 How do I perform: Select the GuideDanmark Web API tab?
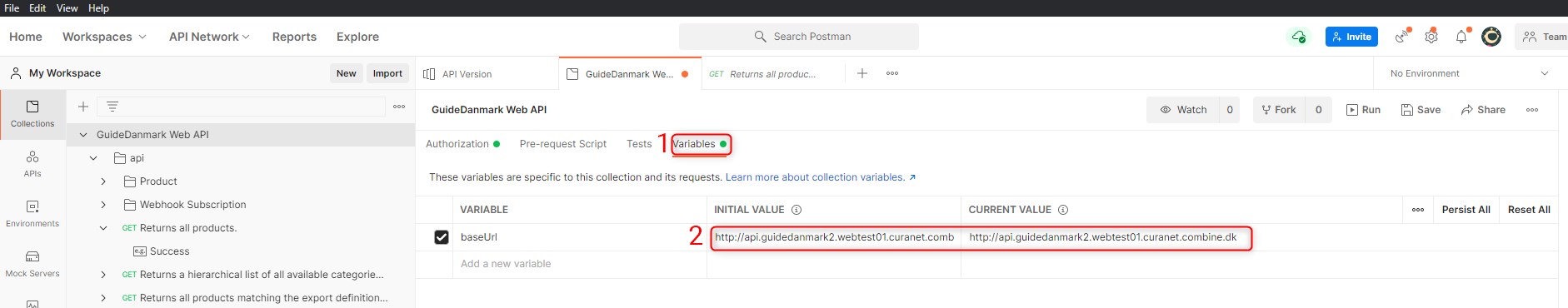pyautogui.click(x=630, y=73)
